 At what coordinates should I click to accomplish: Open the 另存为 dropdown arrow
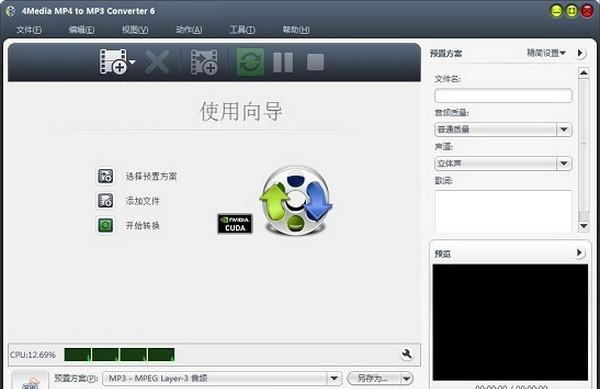point(406,379)
